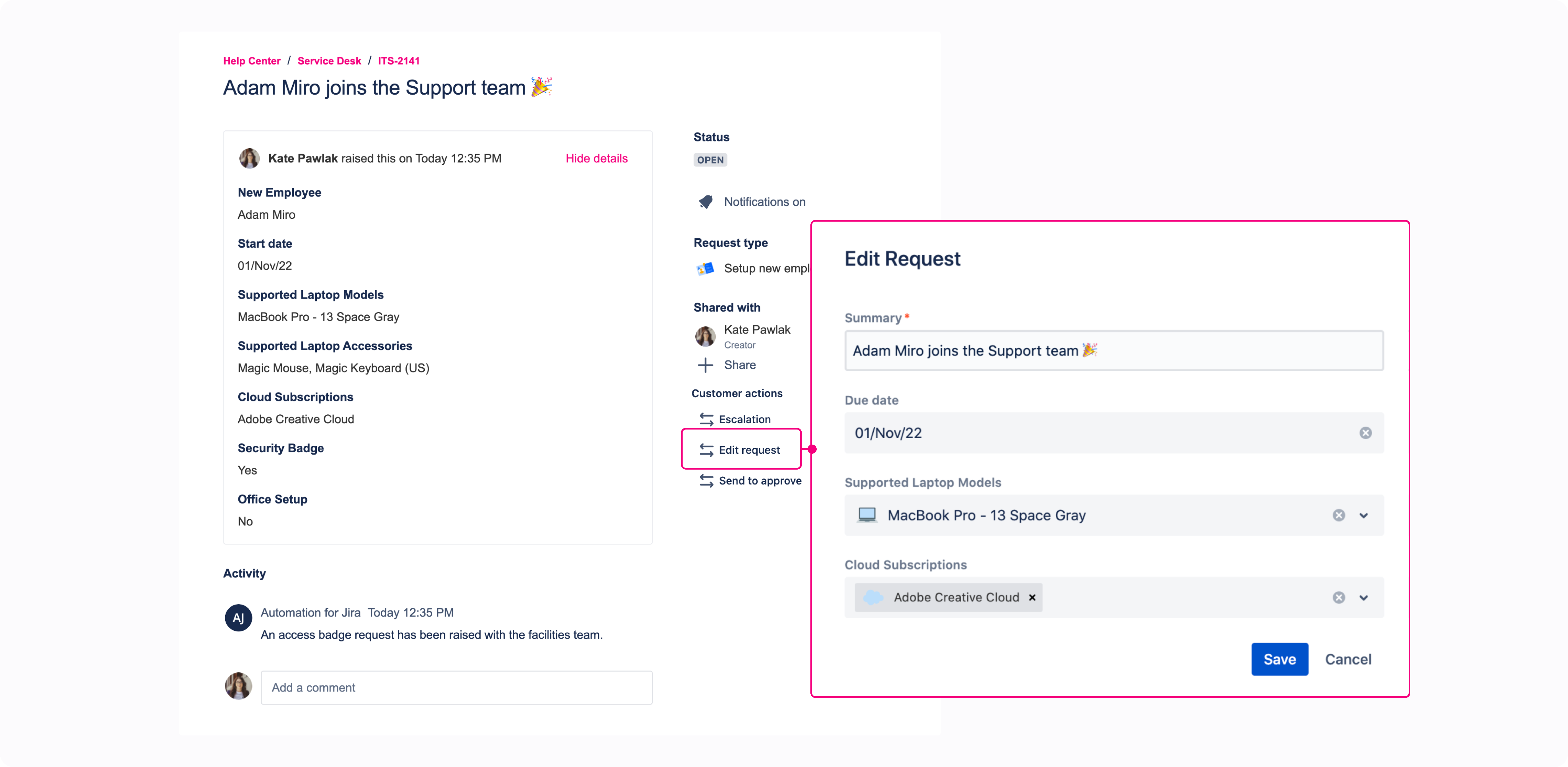Viewport: 1568px width, 767px height.
Task: Expand the Supported Laptop Models dropdown
Action: [1363, 515]
